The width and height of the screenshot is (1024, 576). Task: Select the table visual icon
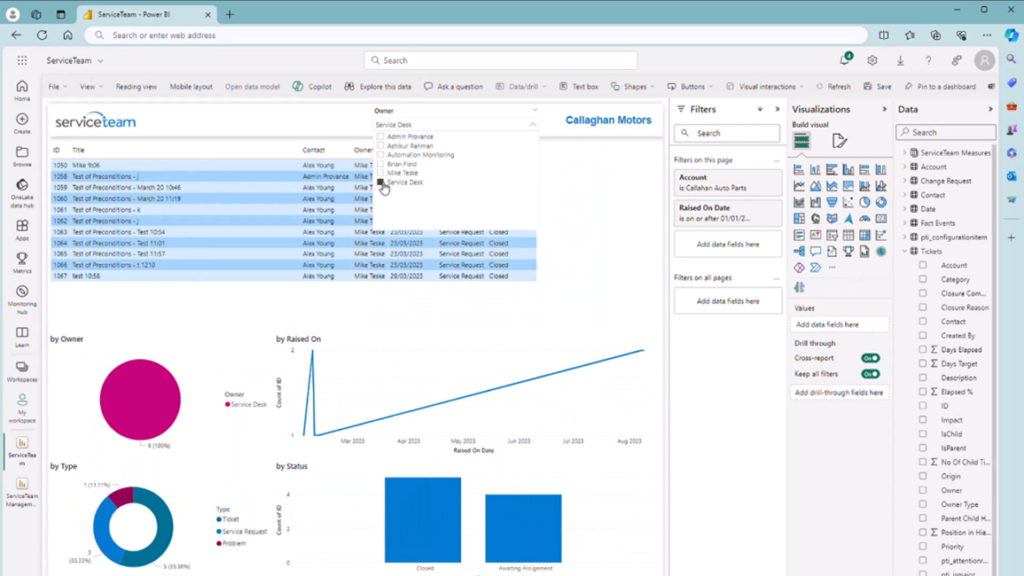848,235
